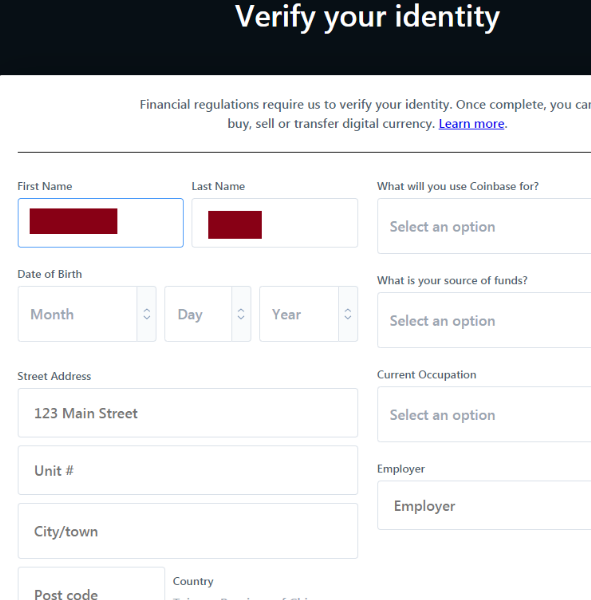Click the Year dropdown arrows icon
The image size is (591, 600).
click(348, 314)
